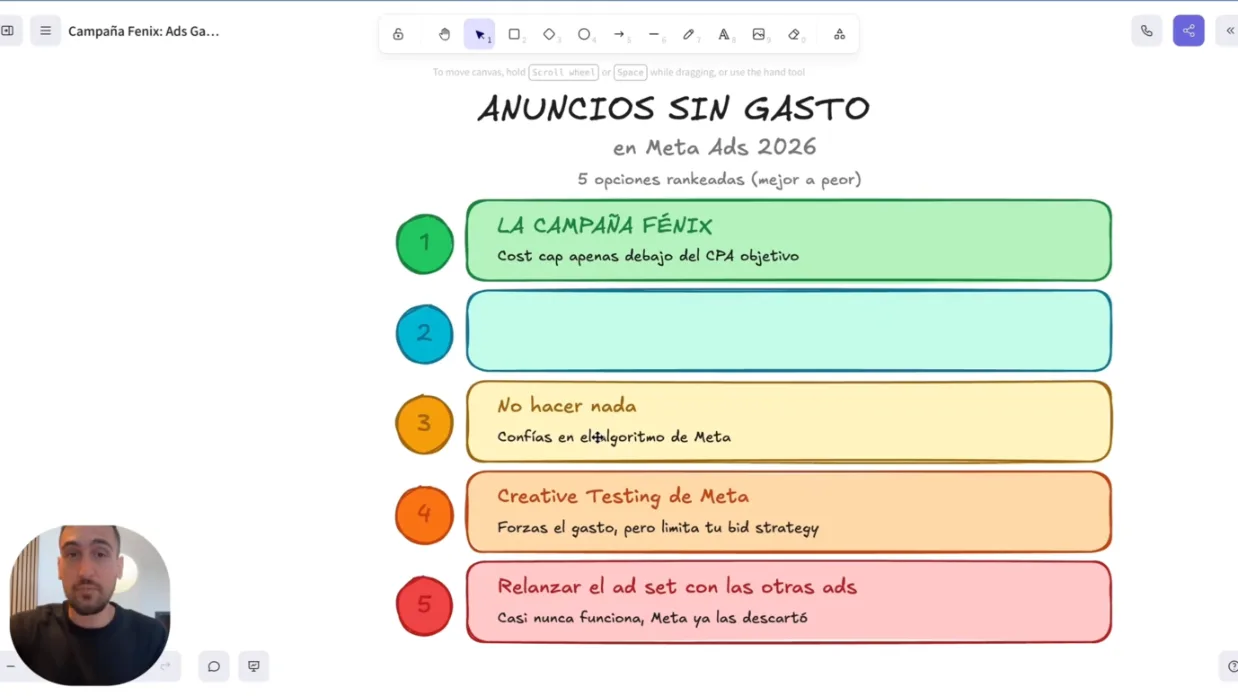Select 'Casi nunca funciona, Meta ya las descartó'
The image size is (1238, 696).
[x=652, y=618]
